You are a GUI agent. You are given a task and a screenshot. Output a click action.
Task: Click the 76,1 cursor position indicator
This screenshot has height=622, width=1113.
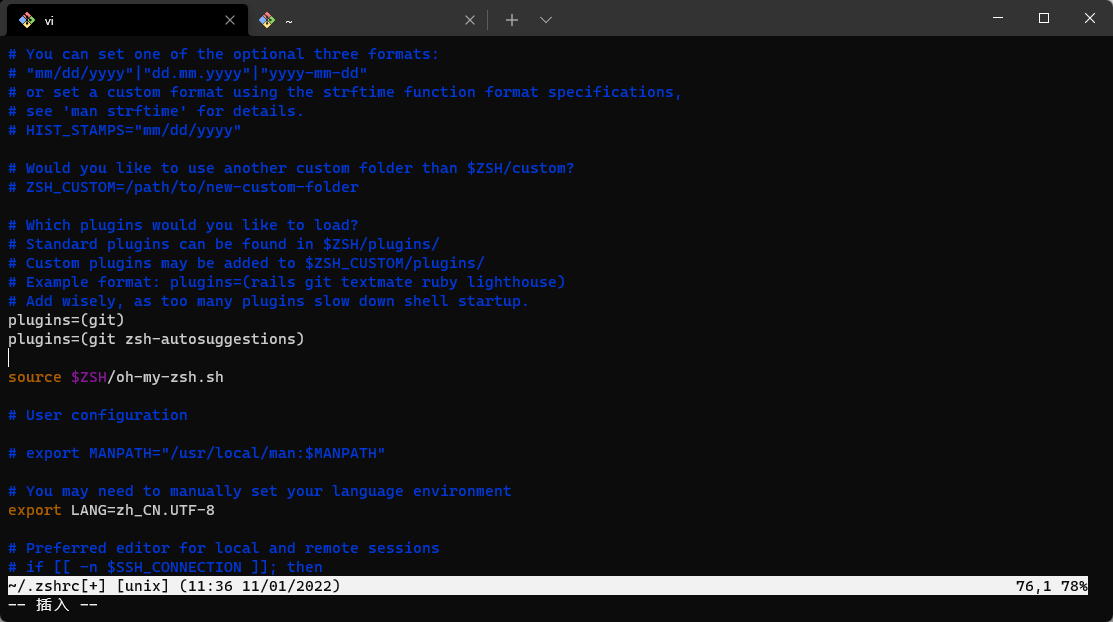point(1034,586)
